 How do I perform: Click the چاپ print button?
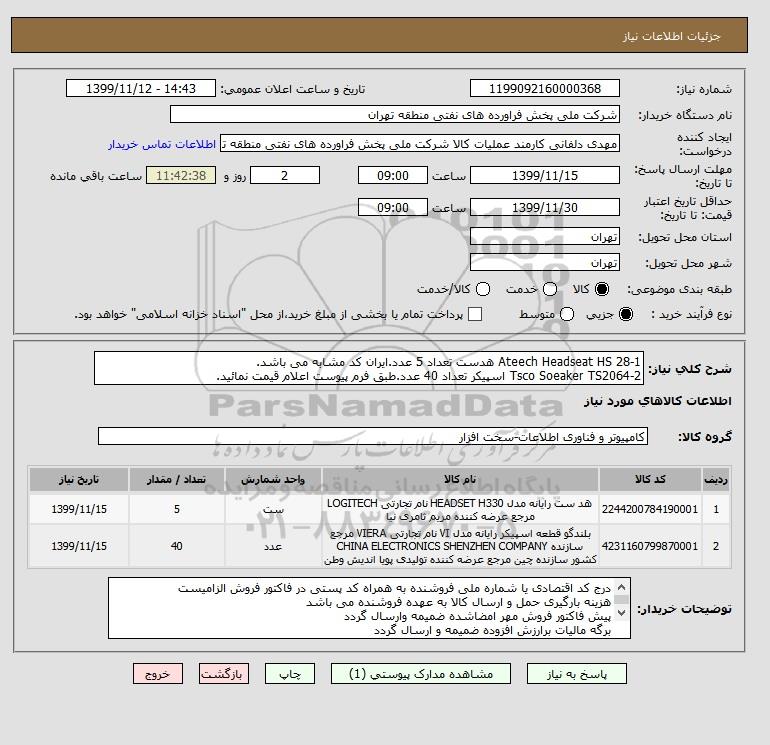click(x=290, y=674)
